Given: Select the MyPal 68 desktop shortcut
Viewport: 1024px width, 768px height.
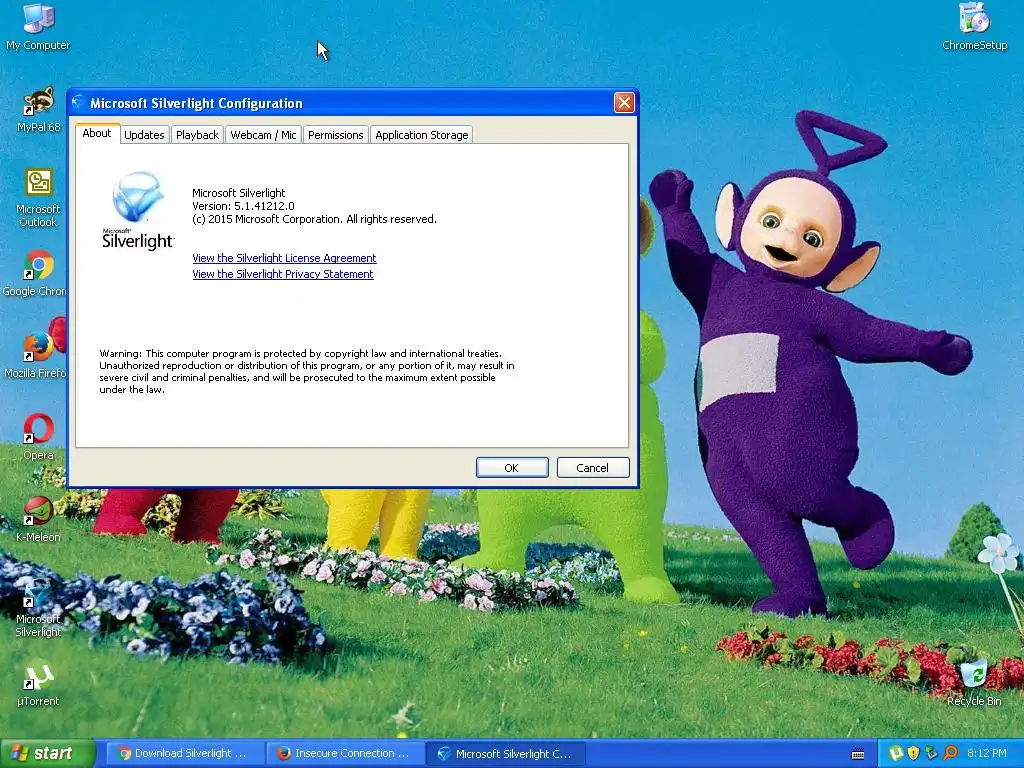Looking at the screenshot, I should click(38, 110).
